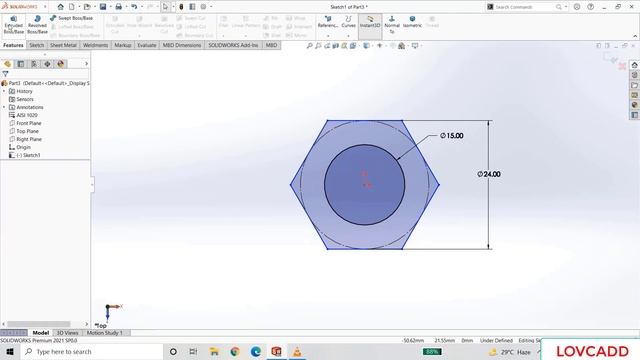Click the Extruded Boss/Base tool
Screen dimensions: 640x360
(x=13, y=25)
